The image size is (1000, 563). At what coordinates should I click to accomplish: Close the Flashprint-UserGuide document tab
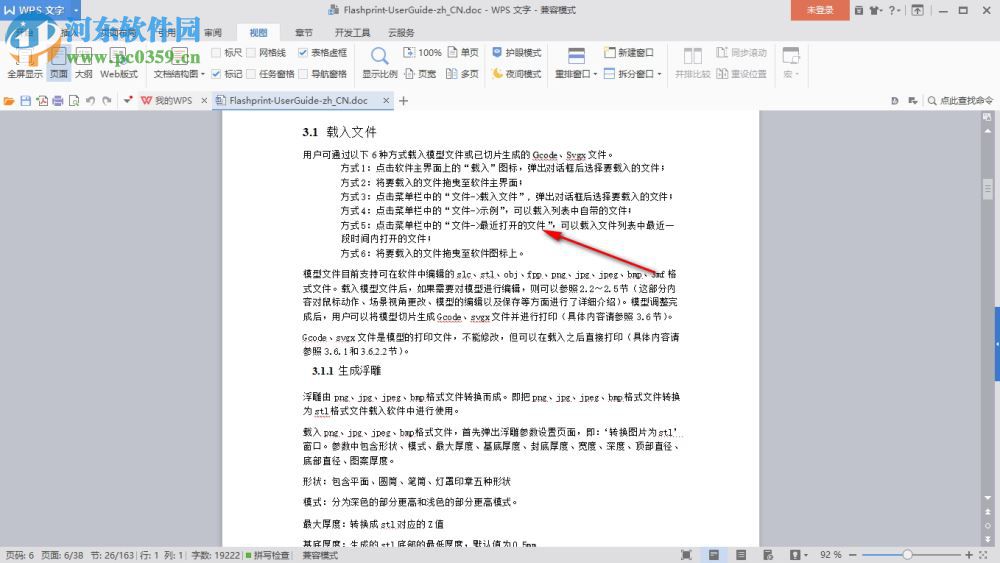coord(386,101)
